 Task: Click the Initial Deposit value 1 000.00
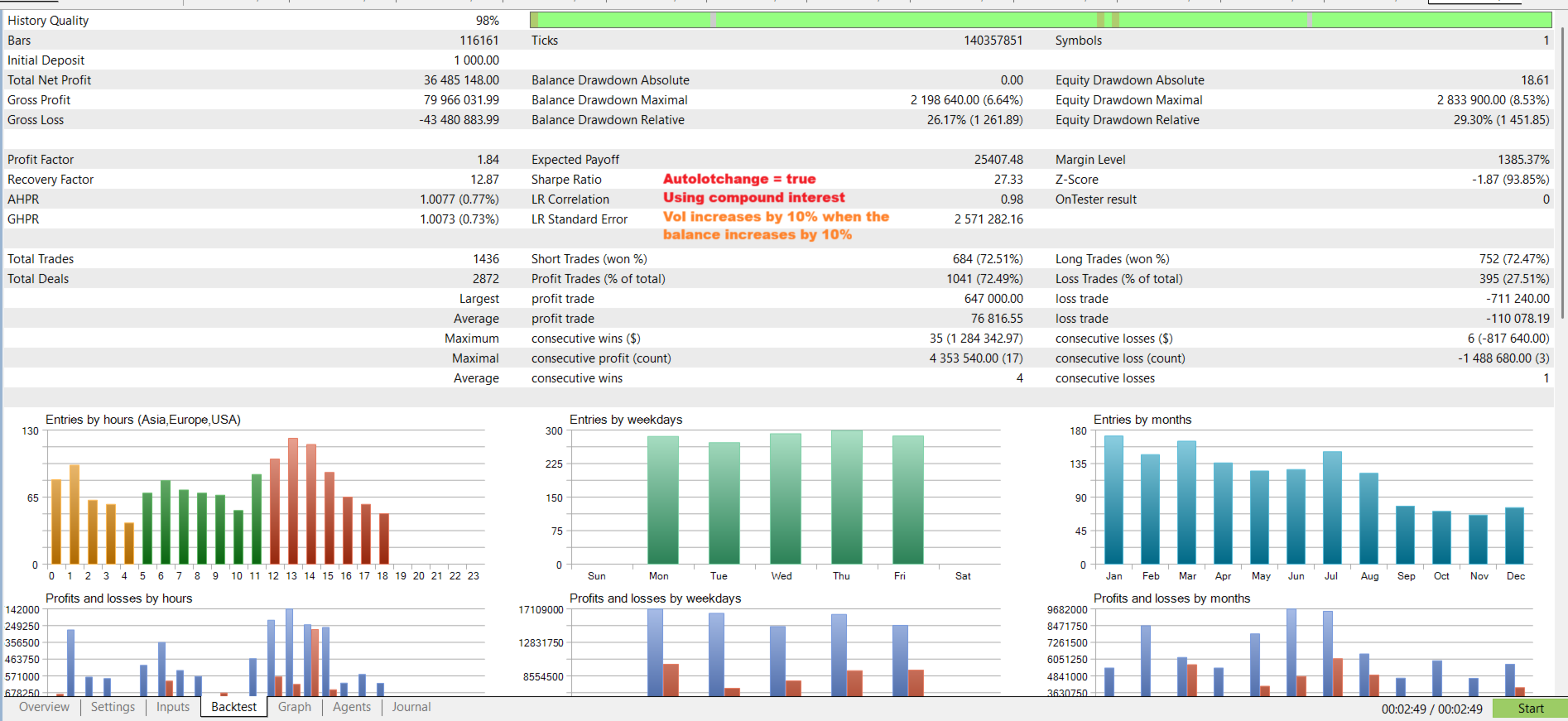(x=476, y=60)
